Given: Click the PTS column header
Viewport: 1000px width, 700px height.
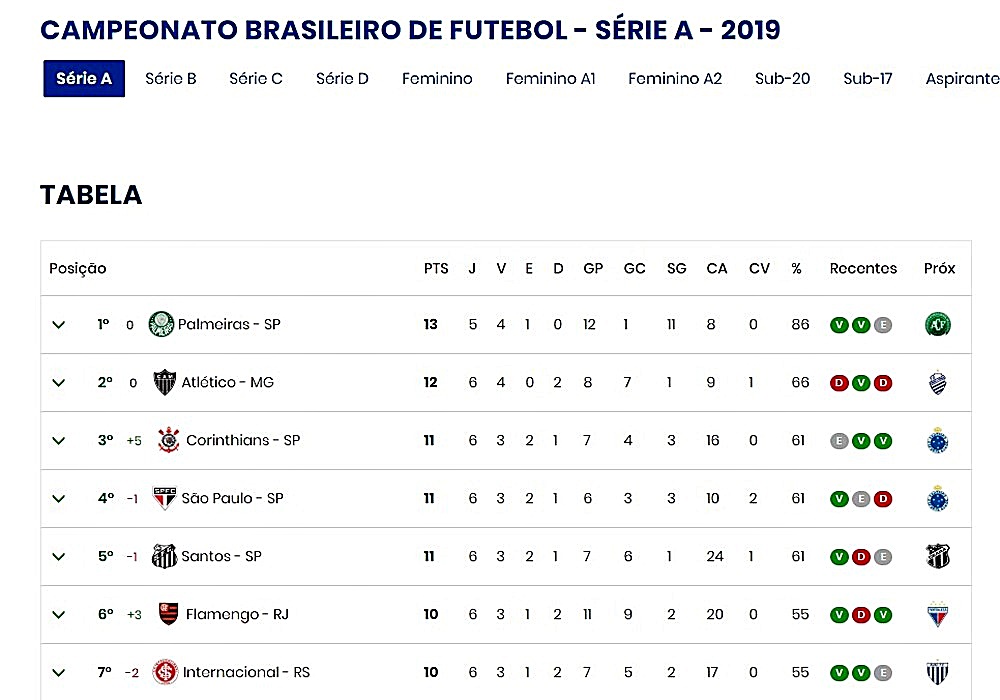Looking at the screenshot, I should coord(436,268).
